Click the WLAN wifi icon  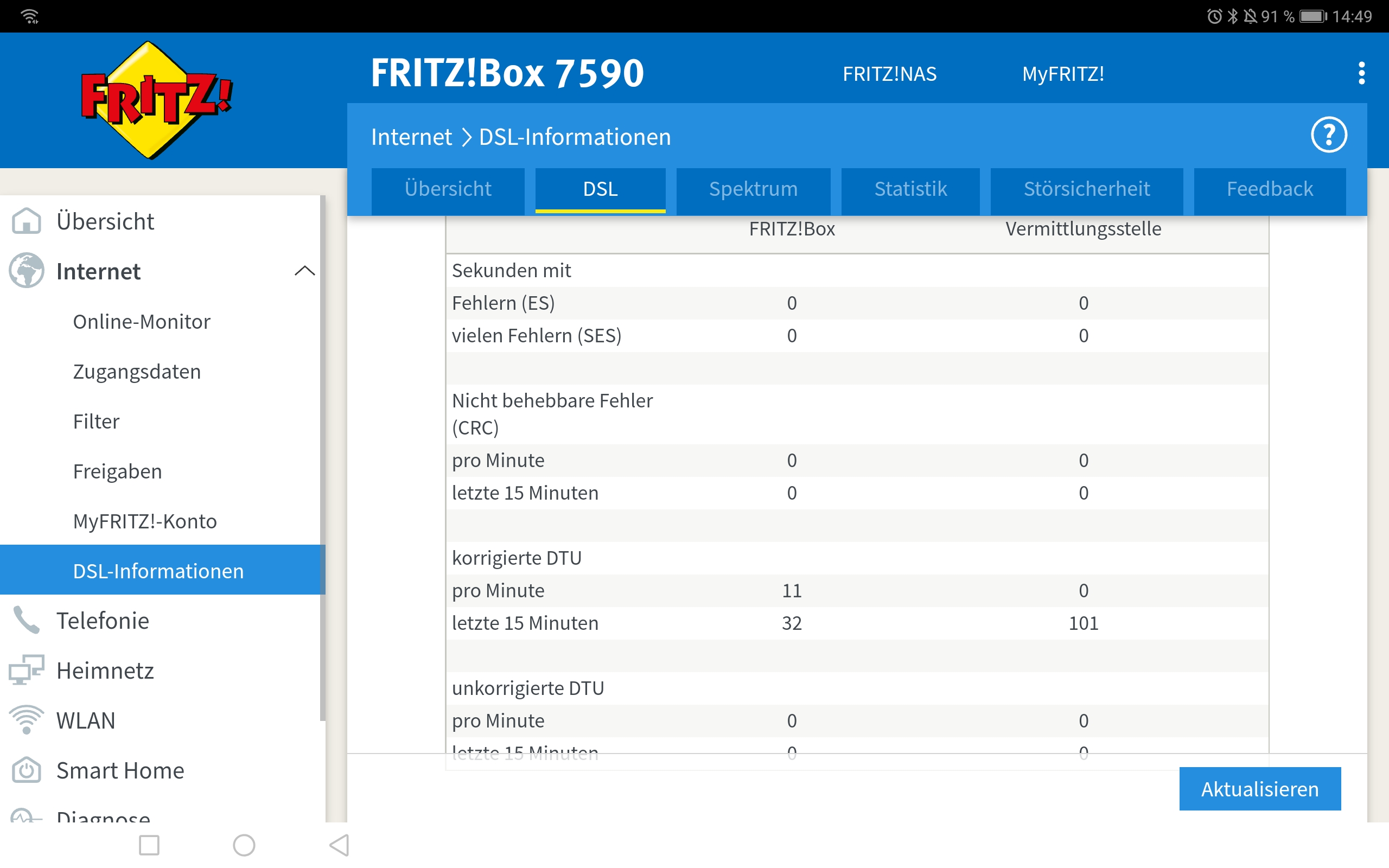tap(27, 720)
